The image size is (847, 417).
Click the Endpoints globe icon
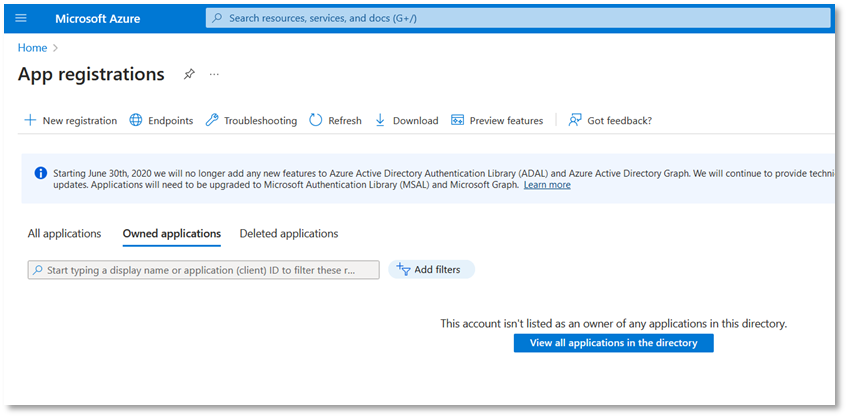point(136,121)
